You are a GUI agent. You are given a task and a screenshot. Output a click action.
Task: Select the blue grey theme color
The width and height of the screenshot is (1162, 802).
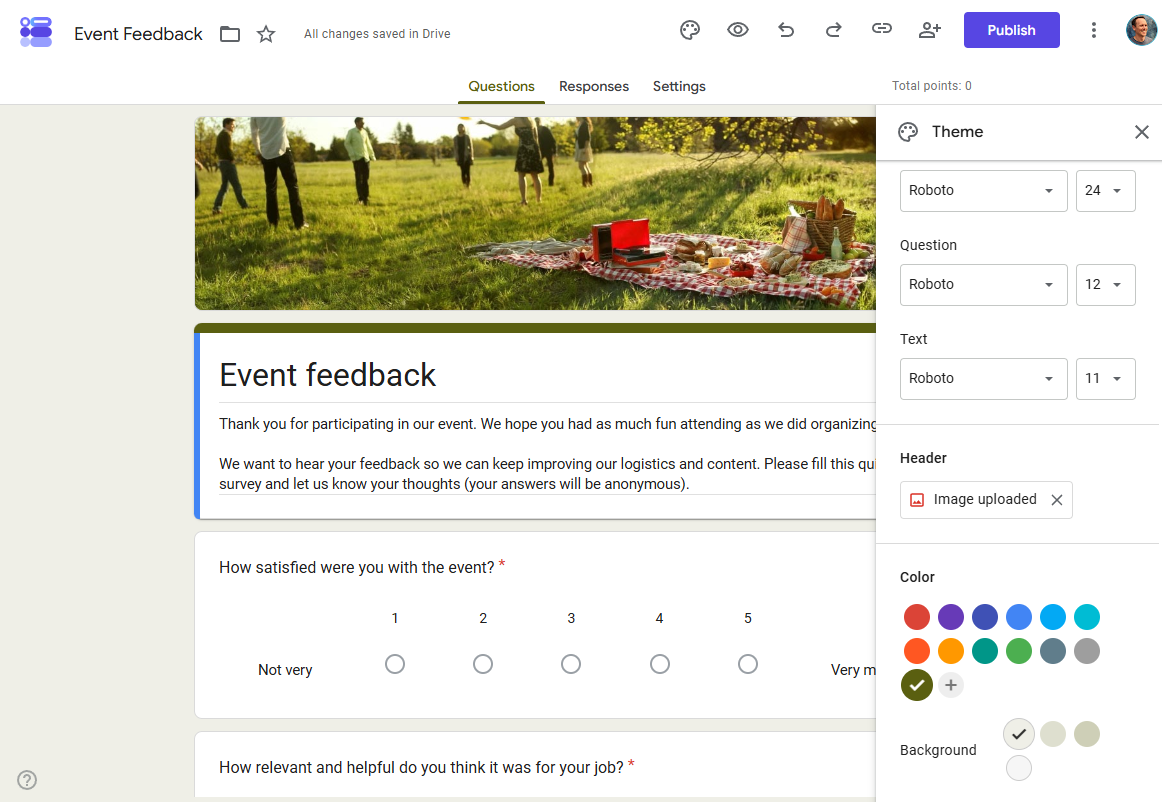coord(1053,651)
